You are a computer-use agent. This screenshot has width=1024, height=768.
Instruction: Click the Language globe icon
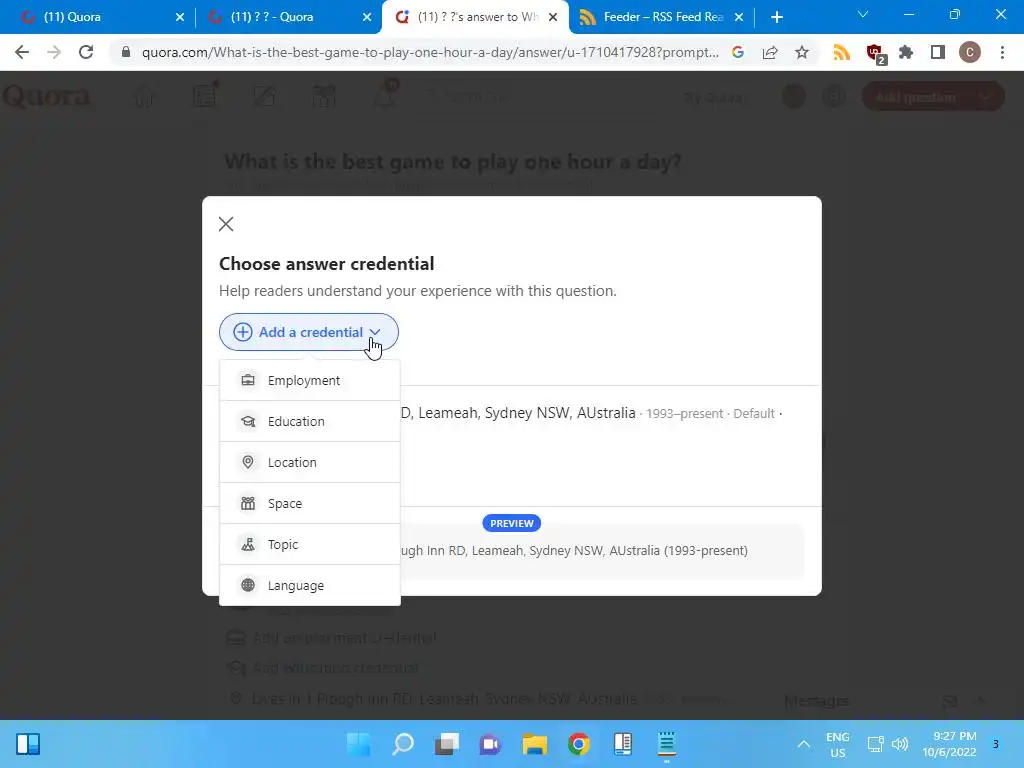point(248,585)
